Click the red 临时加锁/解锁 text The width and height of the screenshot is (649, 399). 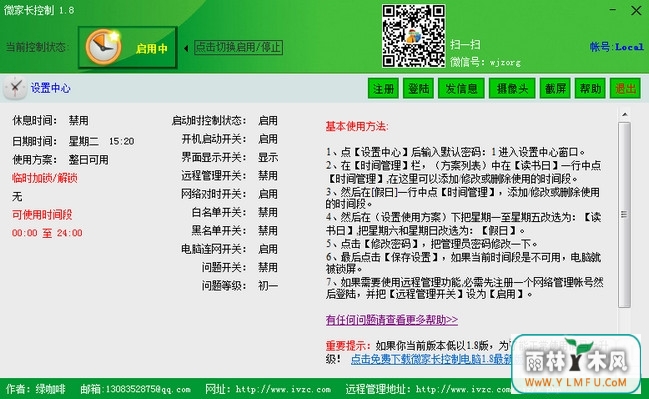tap(45, 178)
